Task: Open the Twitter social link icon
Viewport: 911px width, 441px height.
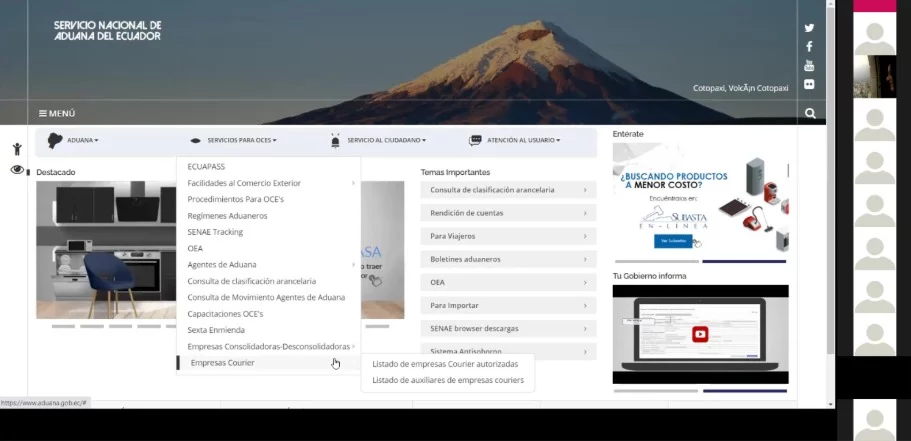Action: tap(809, 28)
